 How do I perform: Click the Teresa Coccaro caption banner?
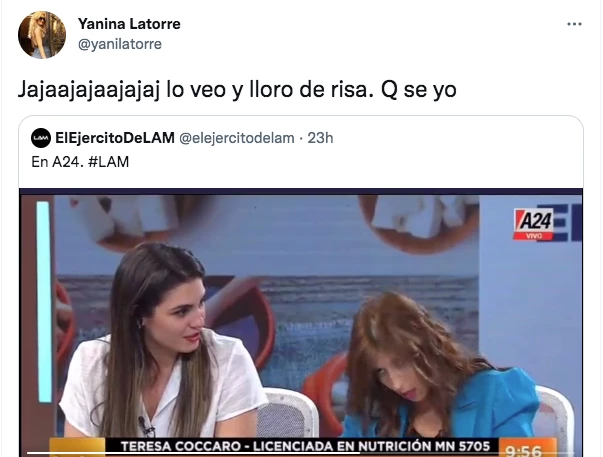click(305, 446)
